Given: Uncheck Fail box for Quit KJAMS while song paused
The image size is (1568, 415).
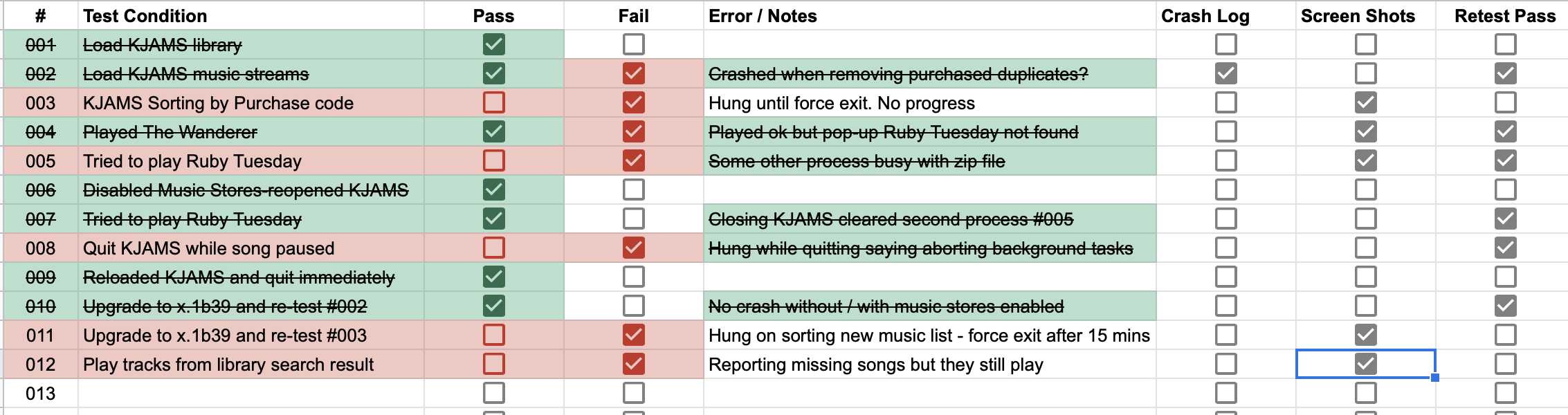Looking at the screenshot, I should (633, 248).
